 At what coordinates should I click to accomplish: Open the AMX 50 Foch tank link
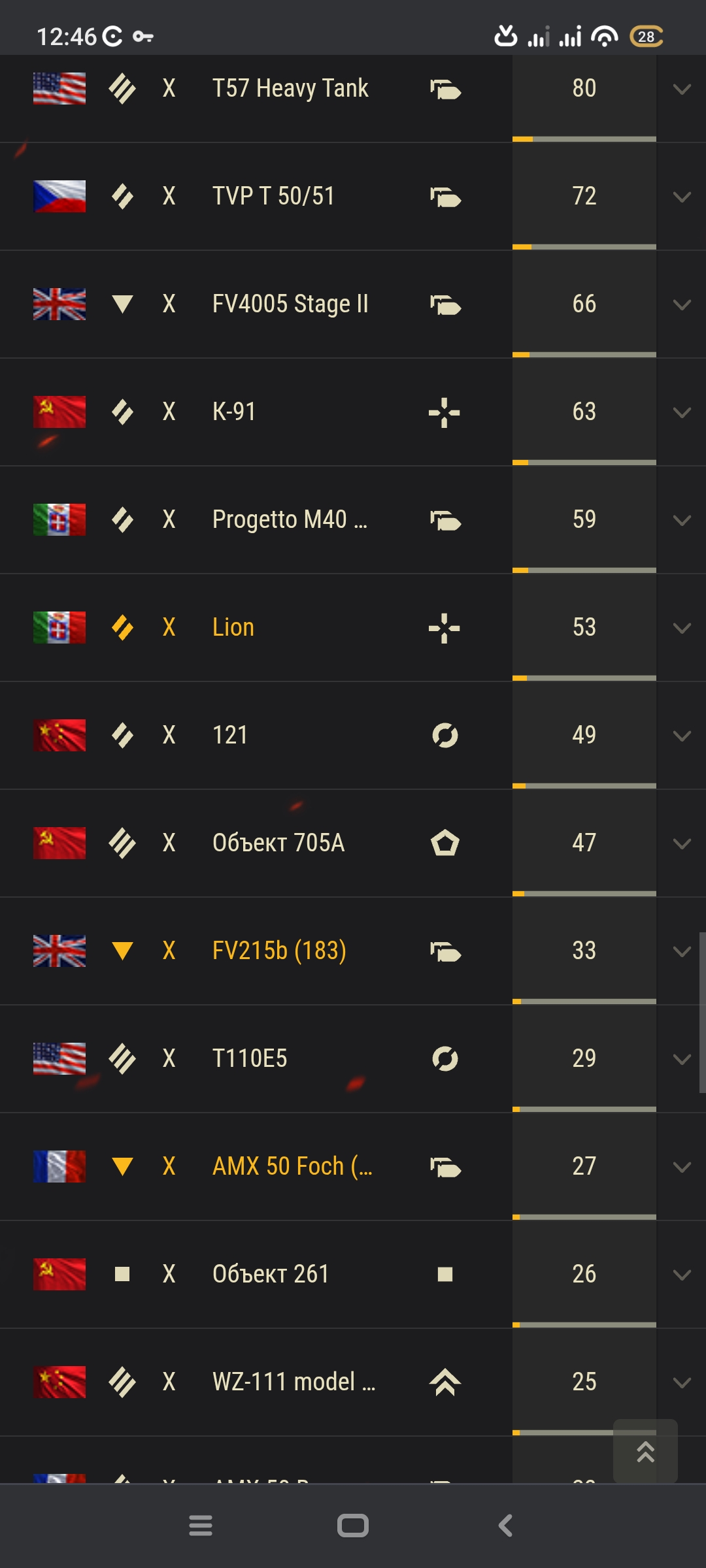(292, 1166)
